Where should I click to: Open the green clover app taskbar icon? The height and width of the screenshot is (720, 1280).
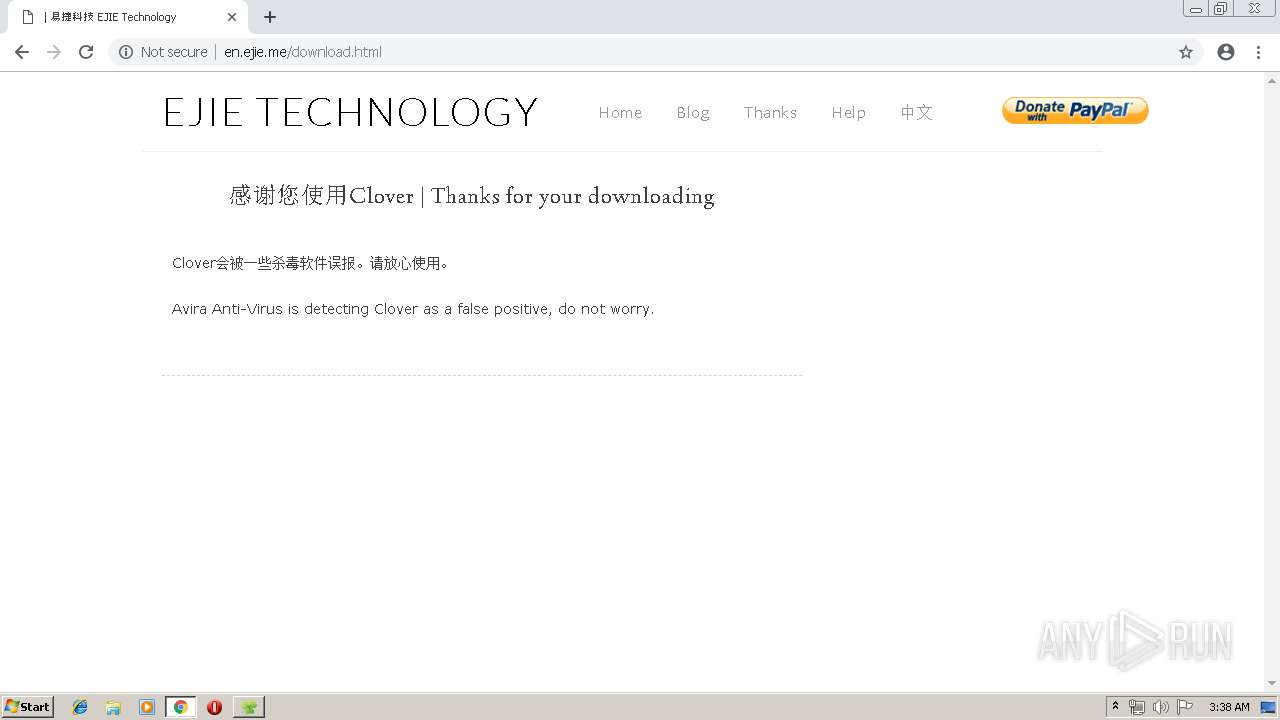tap(249, 707)
